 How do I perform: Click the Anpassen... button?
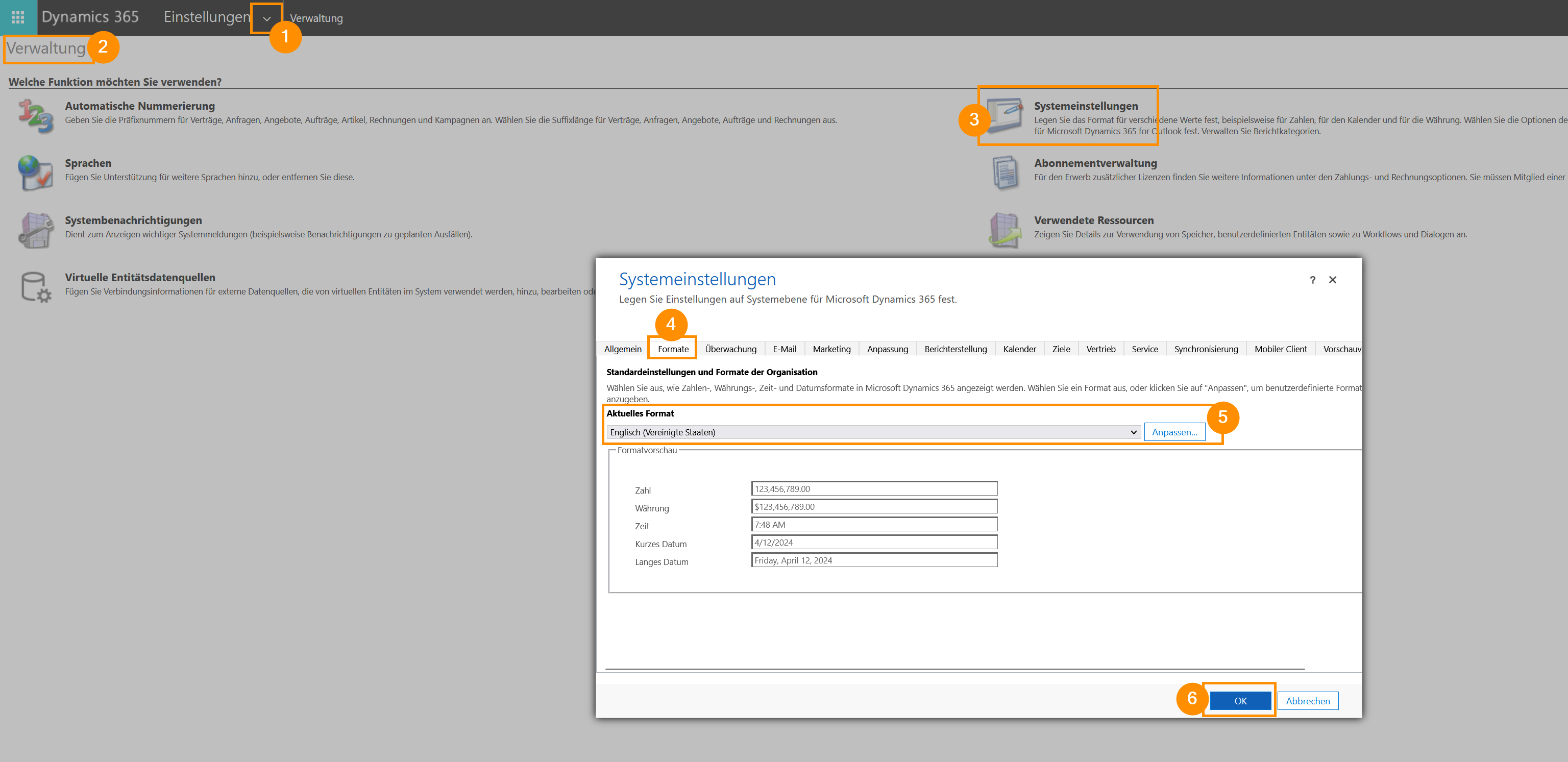point(1174,432)
